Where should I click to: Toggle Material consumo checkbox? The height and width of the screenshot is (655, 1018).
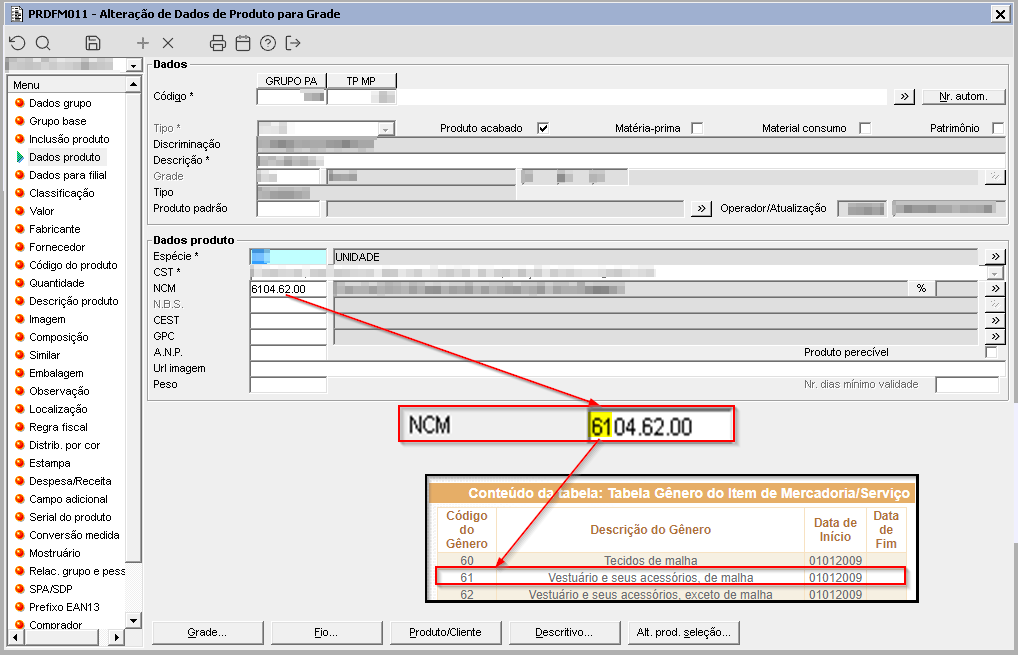point(865,128)
